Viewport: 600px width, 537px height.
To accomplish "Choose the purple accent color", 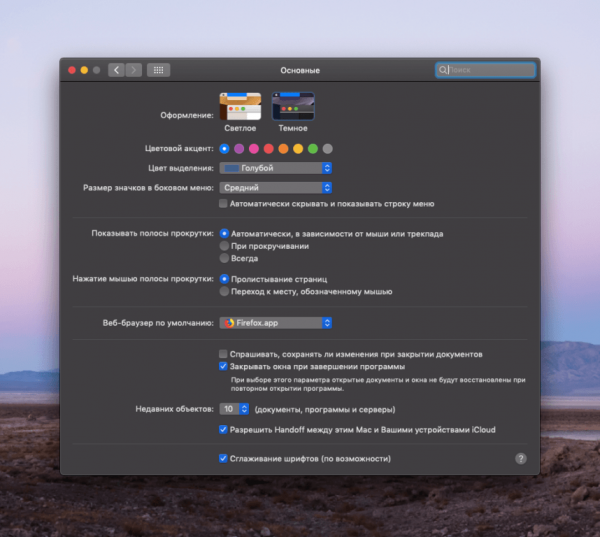I will click(x=239, y=149).
